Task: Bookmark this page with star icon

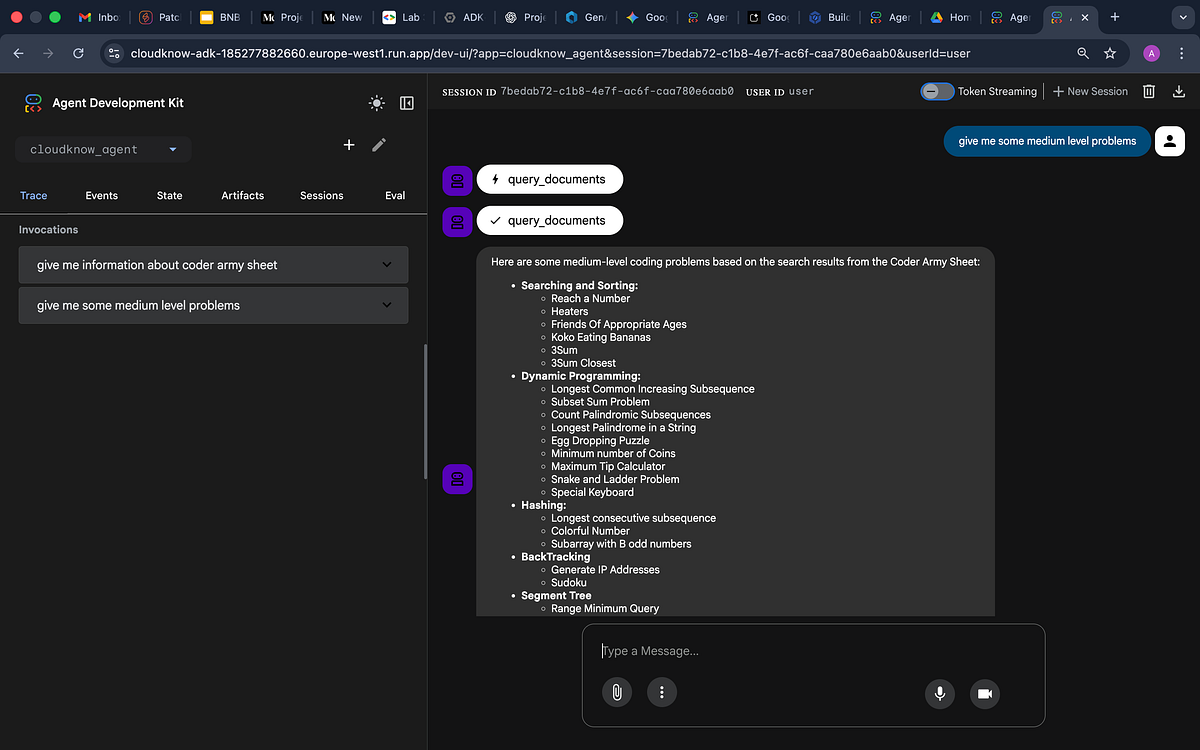Action: (1110, 53)
